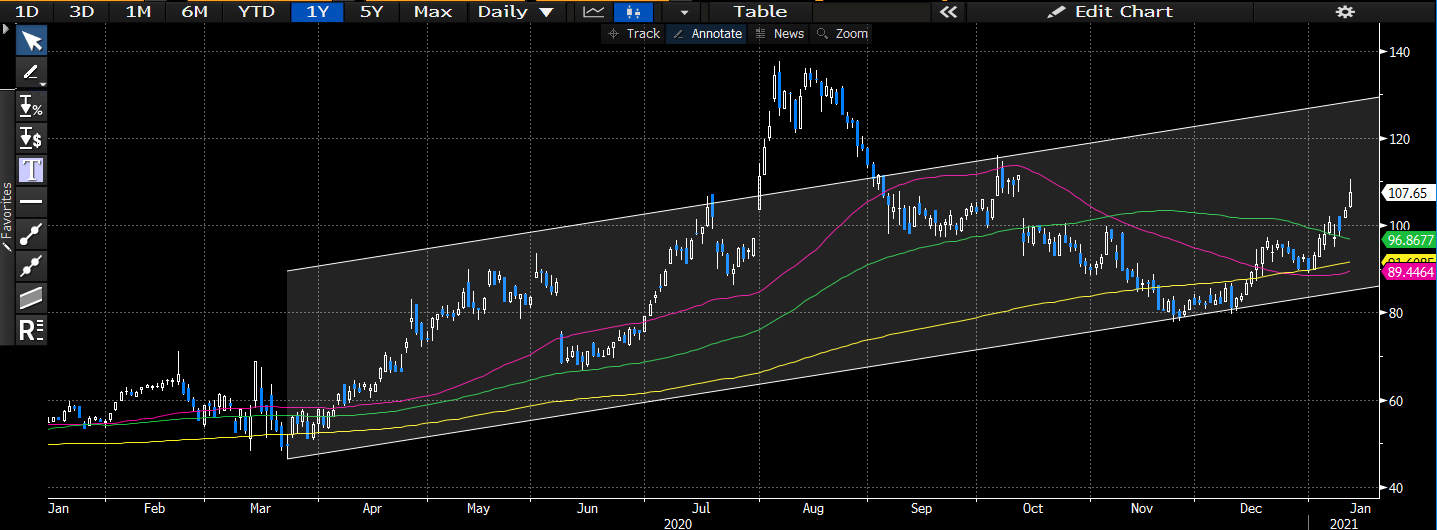Toggle Track mode
1437x530 pixels.
click(633, 34)
